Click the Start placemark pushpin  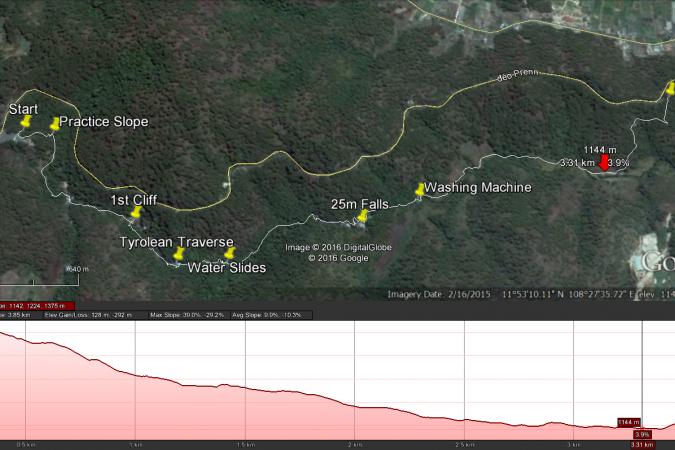25,121
